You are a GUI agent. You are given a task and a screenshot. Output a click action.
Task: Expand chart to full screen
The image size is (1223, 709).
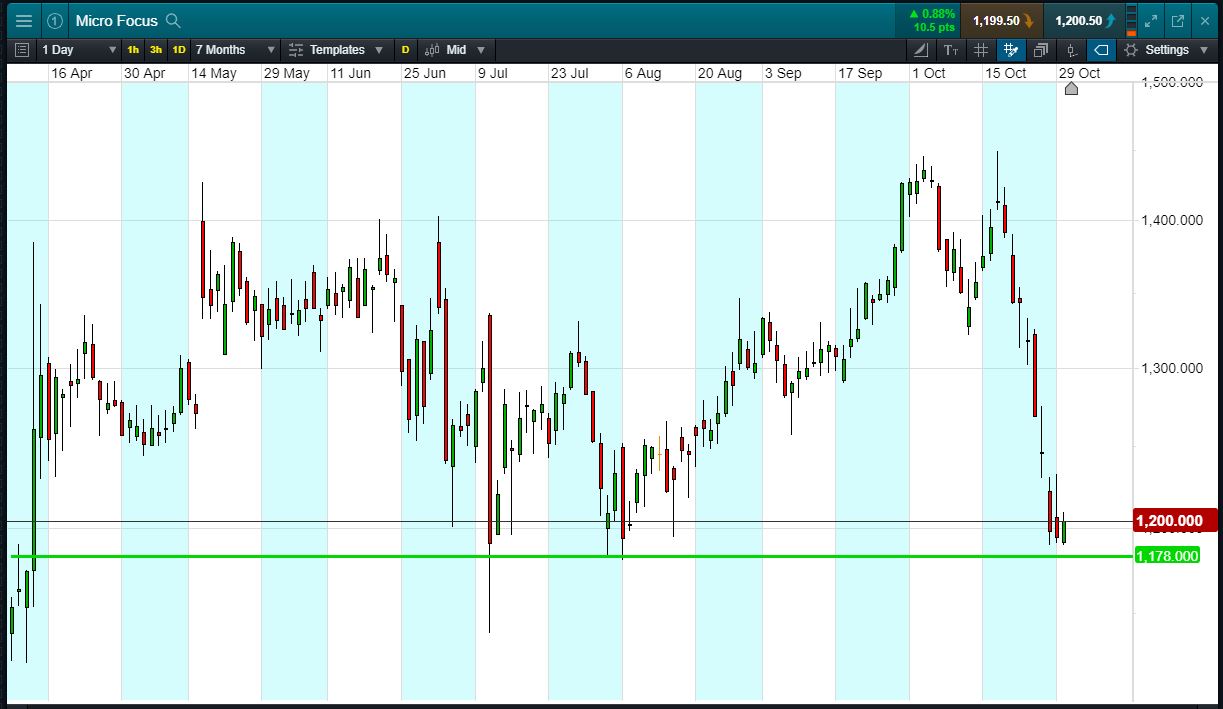point(1152,20)
